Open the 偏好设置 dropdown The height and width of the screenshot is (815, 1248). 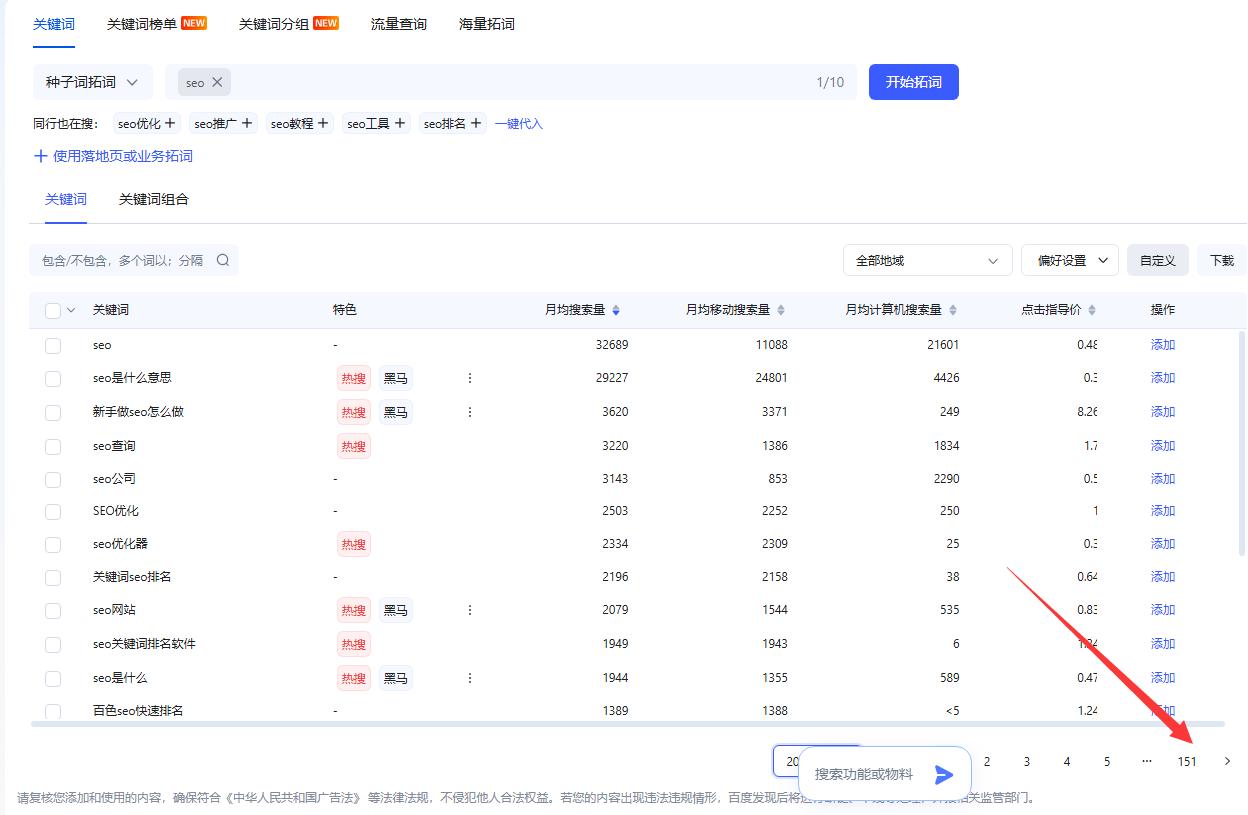point(1069,260)
